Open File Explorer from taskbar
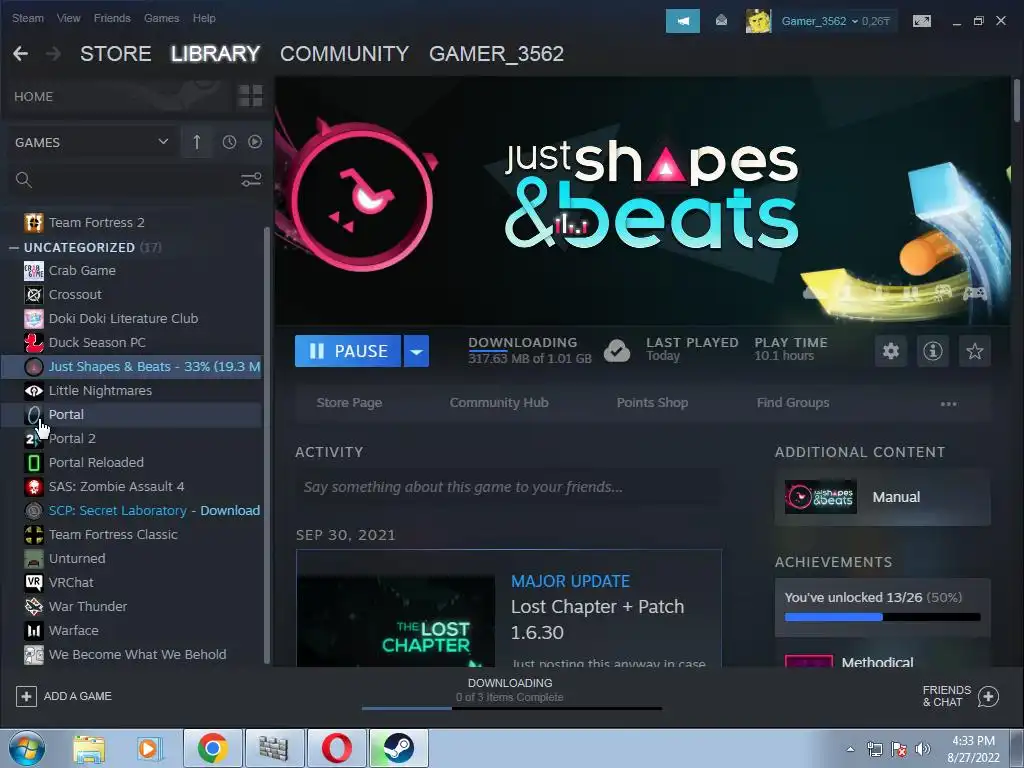This screenshot has width=1024, height=768. tap(89, 748)
